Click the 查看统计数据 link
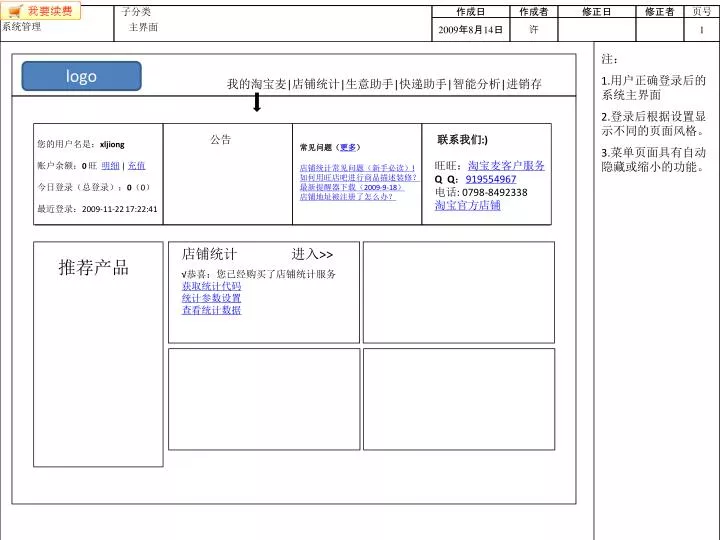This screenshot has height=540, width=720. coord(211,310)
